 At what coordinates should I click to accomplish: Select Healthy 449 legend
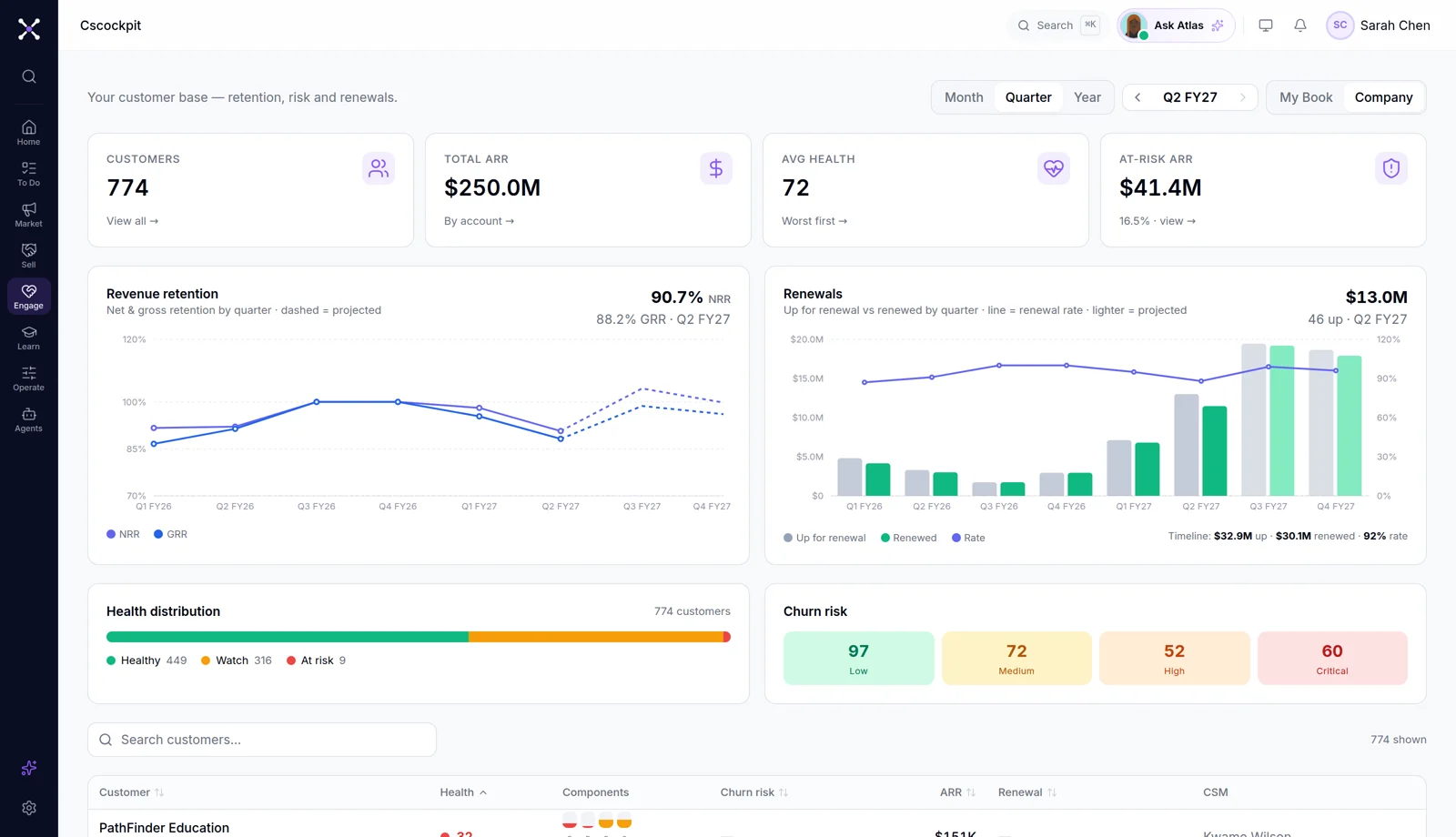click(147, 661)
